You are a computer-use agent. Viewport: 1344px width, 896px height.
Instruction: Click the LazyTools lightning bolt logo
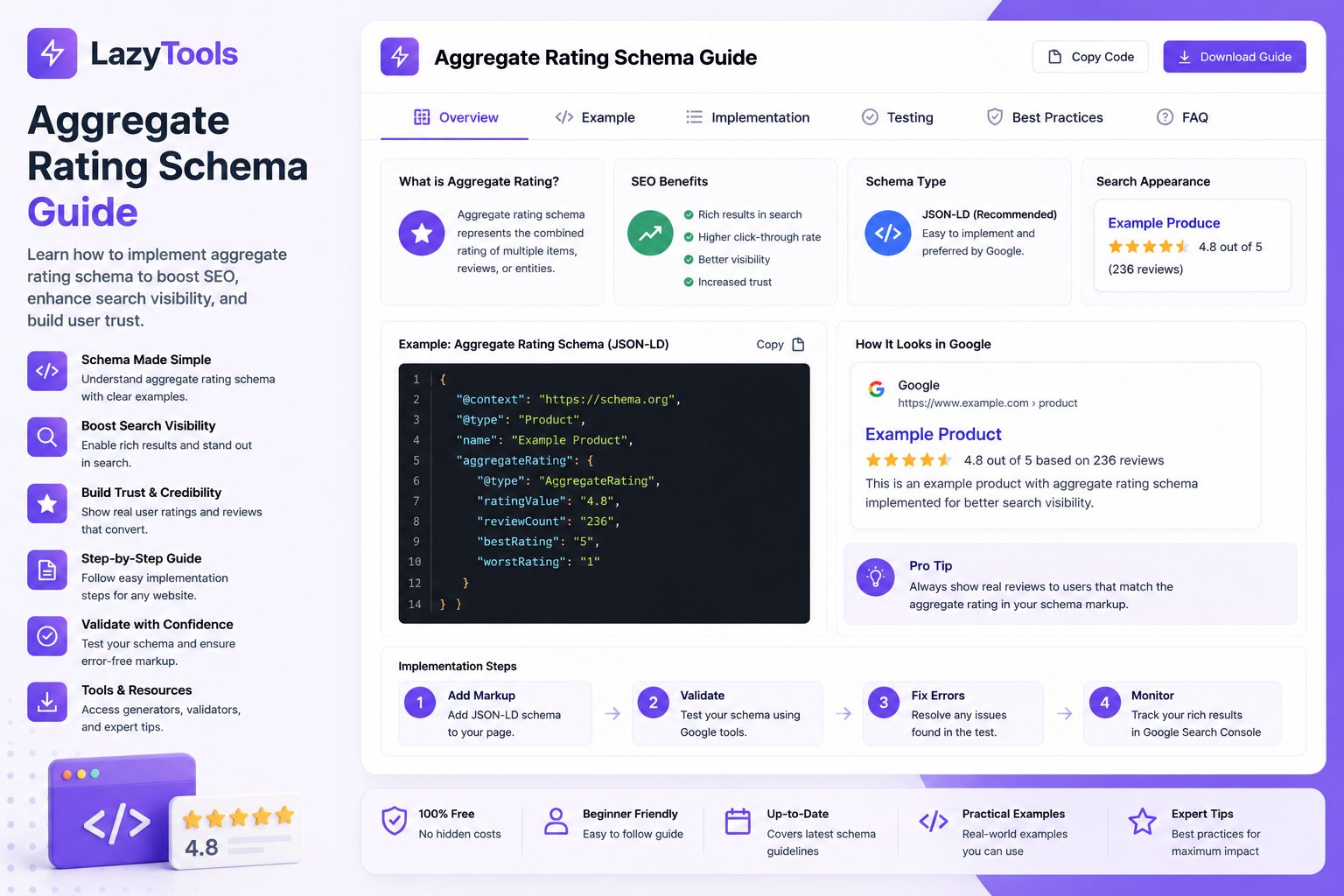52,53
